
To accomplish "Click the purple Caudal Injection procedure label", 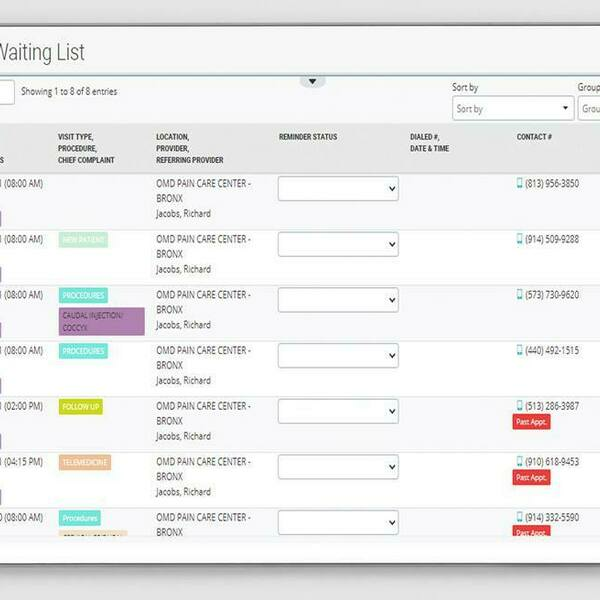I will tap(101, 321).
